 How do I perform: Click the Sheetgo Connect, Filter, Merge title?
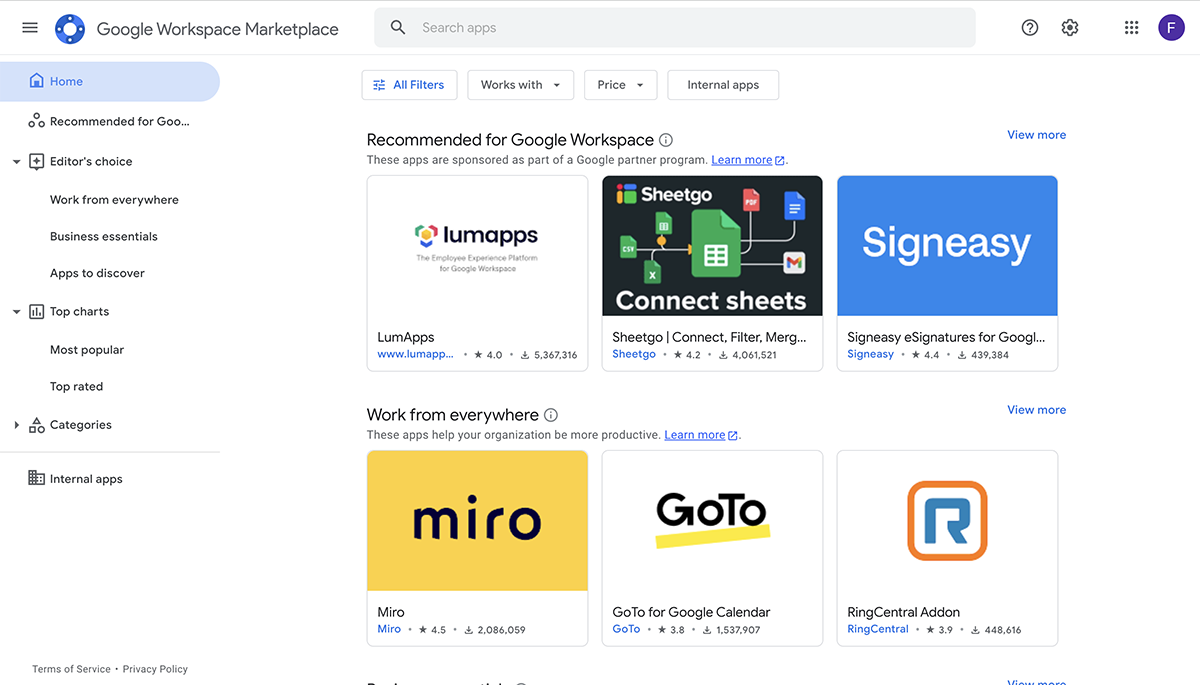709,337
